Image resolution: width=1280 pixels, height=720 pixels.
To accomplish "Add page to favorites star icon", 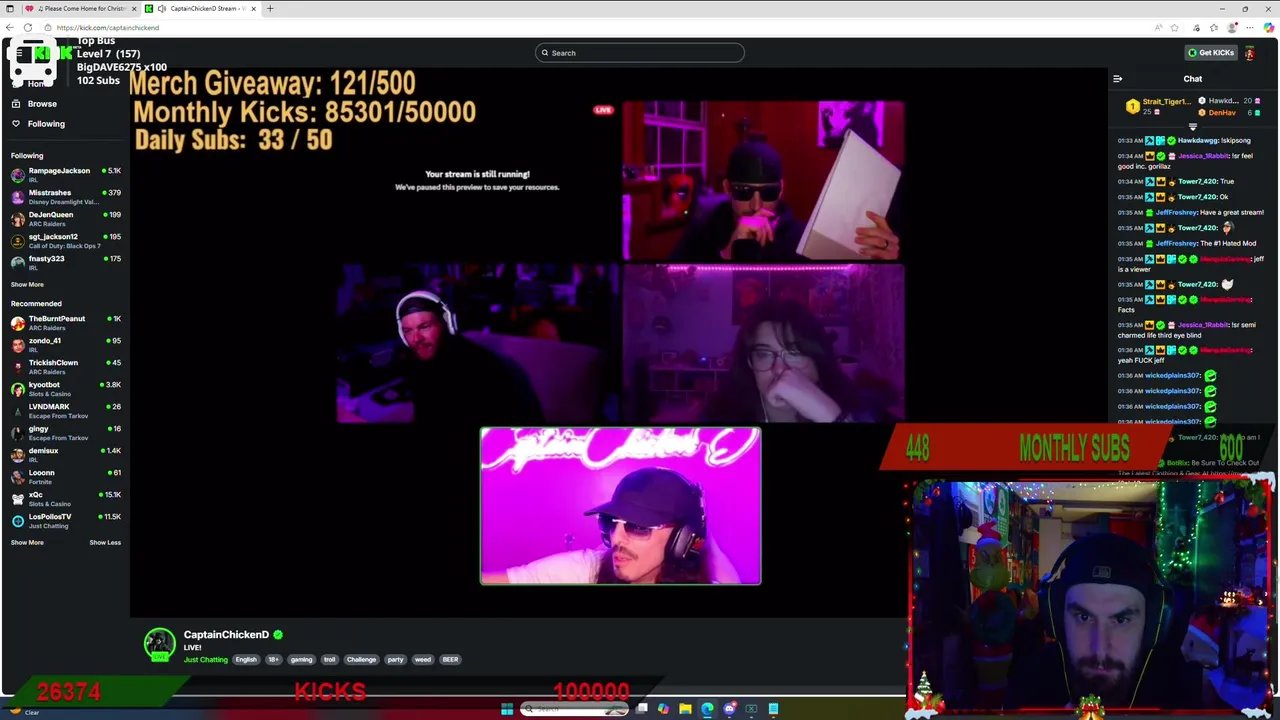I will click(x=1175, y=28).
